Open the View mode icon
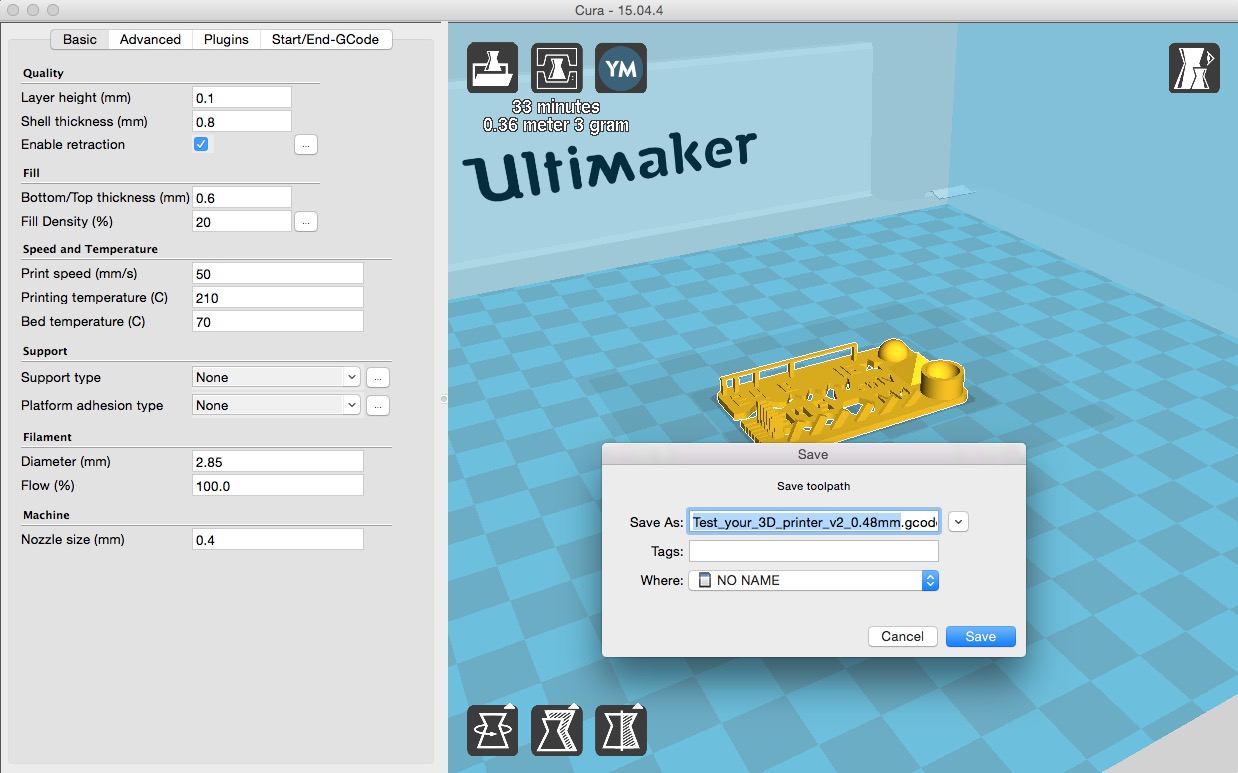1238x773 pixels. click(1194, 68)
